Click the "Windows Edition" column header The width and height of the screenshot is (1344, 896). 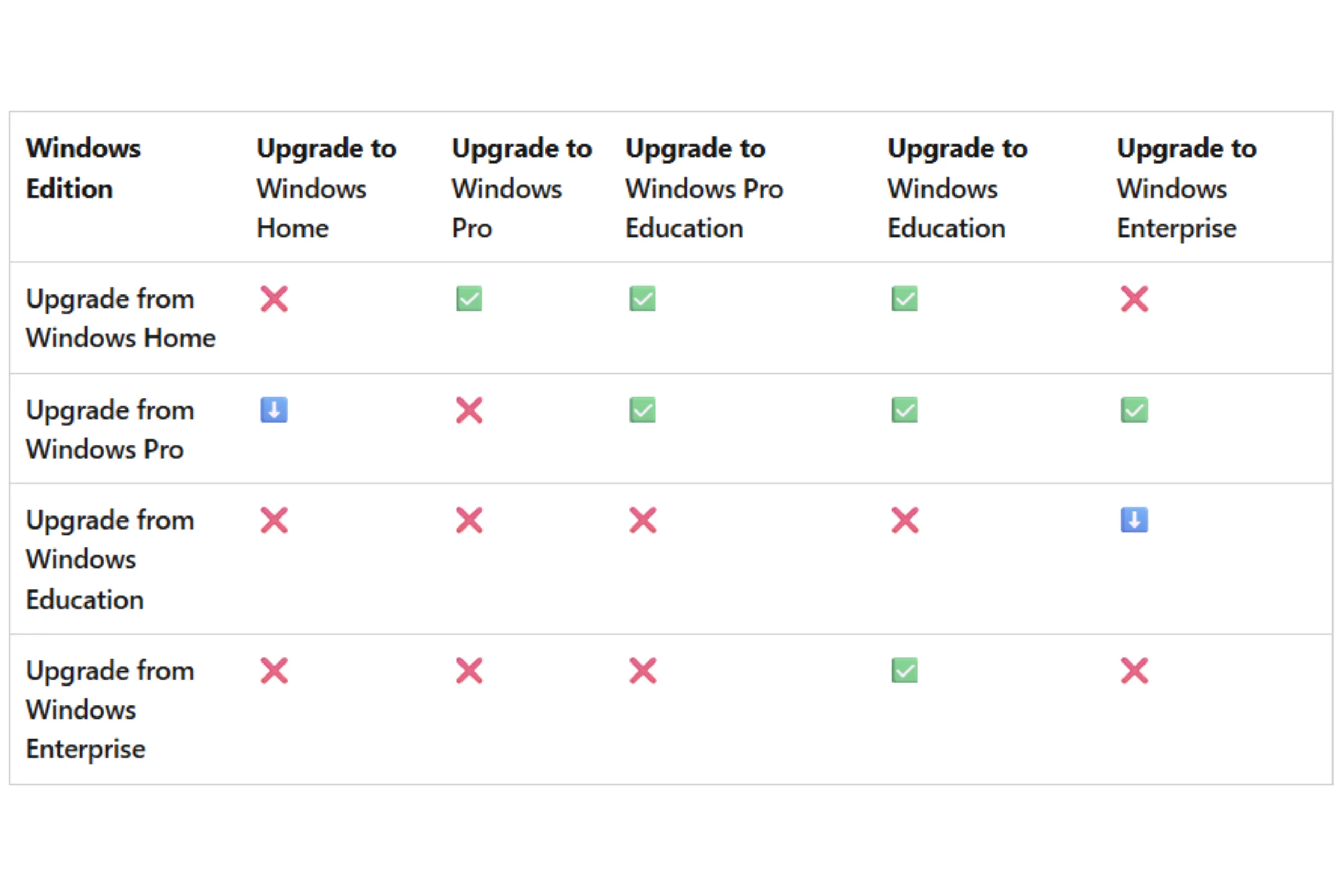[83, 168]
